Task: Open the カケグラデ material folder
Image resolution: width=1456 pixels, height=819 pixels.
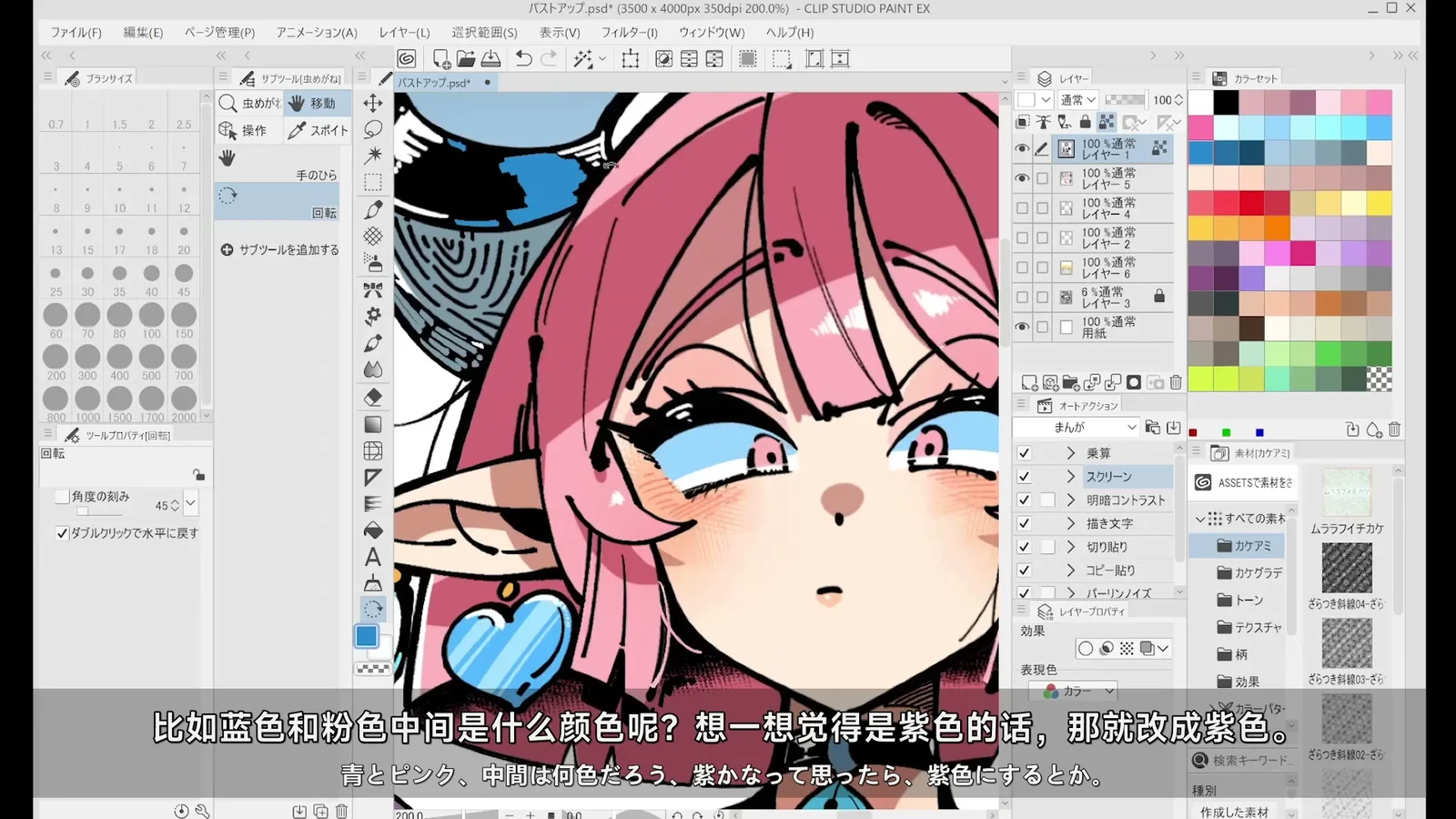Action: [1249, 573]
